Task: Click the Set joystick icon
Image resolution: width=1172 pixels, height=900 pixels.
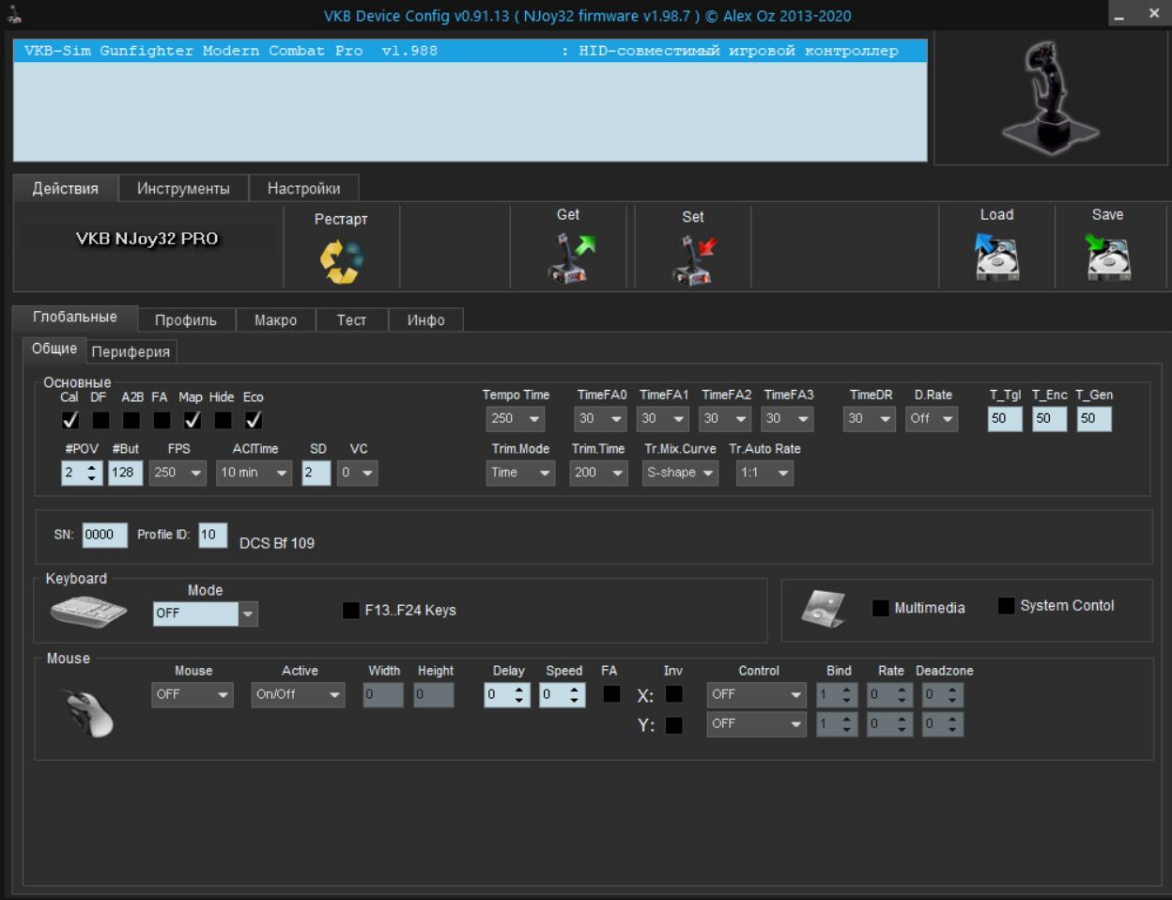Action: (x=694, y=260)
